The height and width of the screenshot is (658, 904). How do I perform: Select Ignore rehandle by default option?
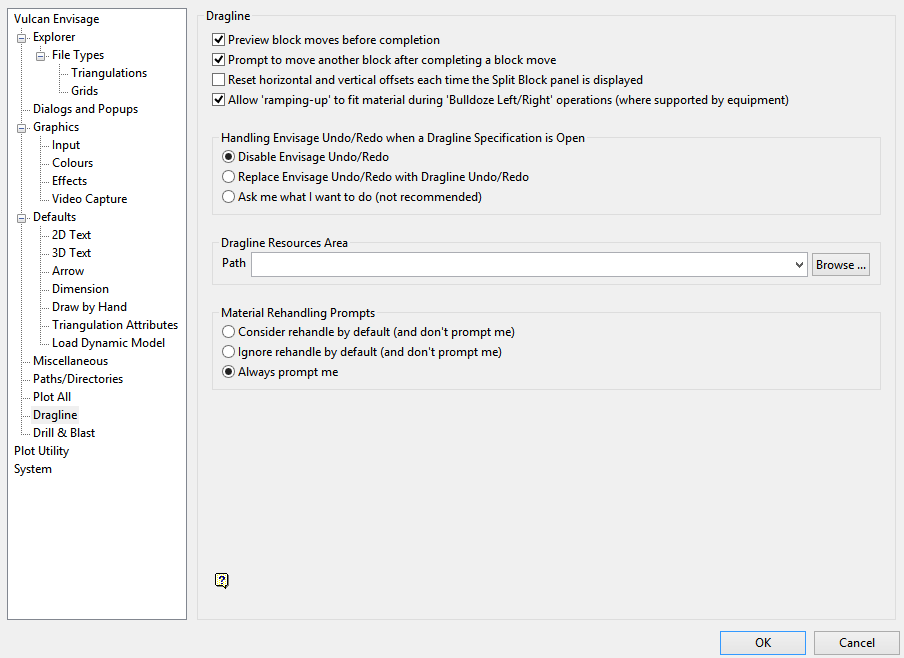click(x=229, y=352)
